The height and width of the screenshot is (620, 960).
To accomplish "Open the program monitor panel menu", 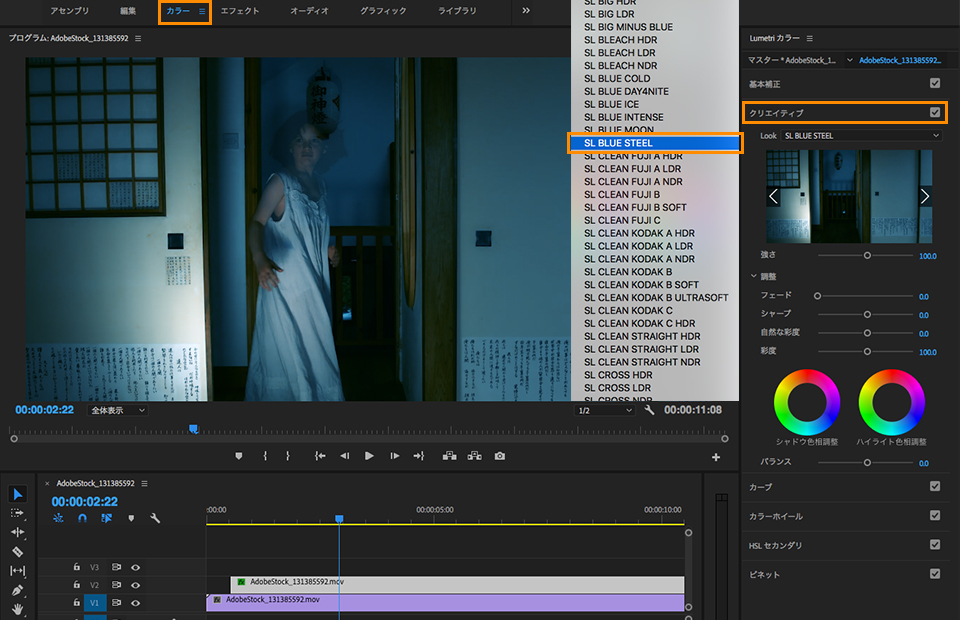I will 138,39.
